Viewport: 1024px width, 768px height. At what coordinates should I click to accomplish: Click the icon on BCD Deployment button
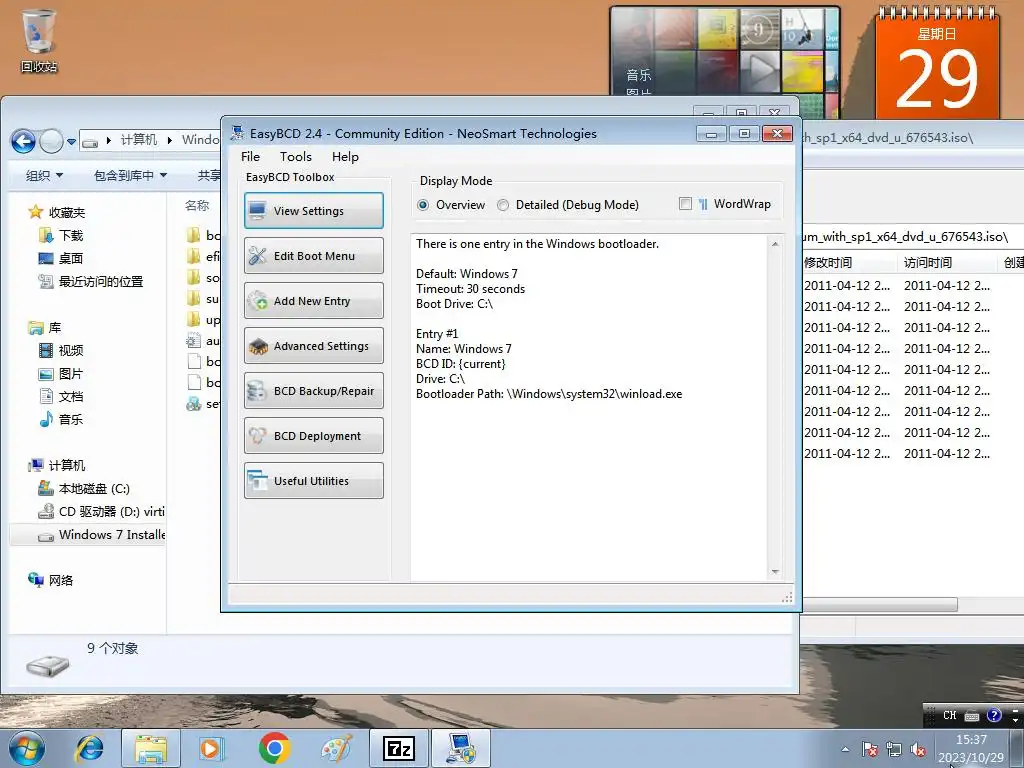coord(257,436)
